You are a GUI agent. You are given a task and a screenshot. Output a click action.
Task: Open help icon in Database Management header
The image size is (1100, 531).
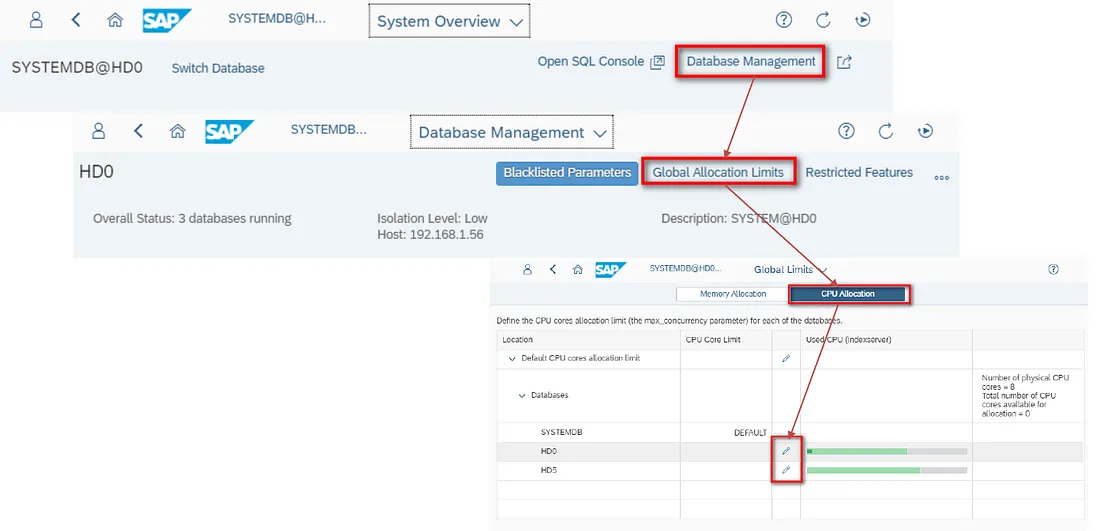pos(847,130)
